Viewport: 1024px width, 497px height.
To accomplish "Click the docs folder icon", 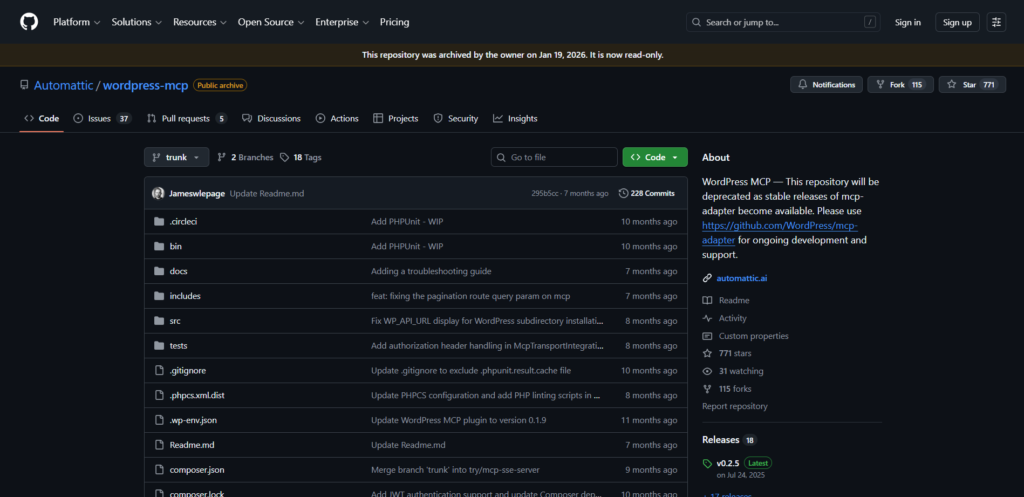I will (x=159, y=271).
